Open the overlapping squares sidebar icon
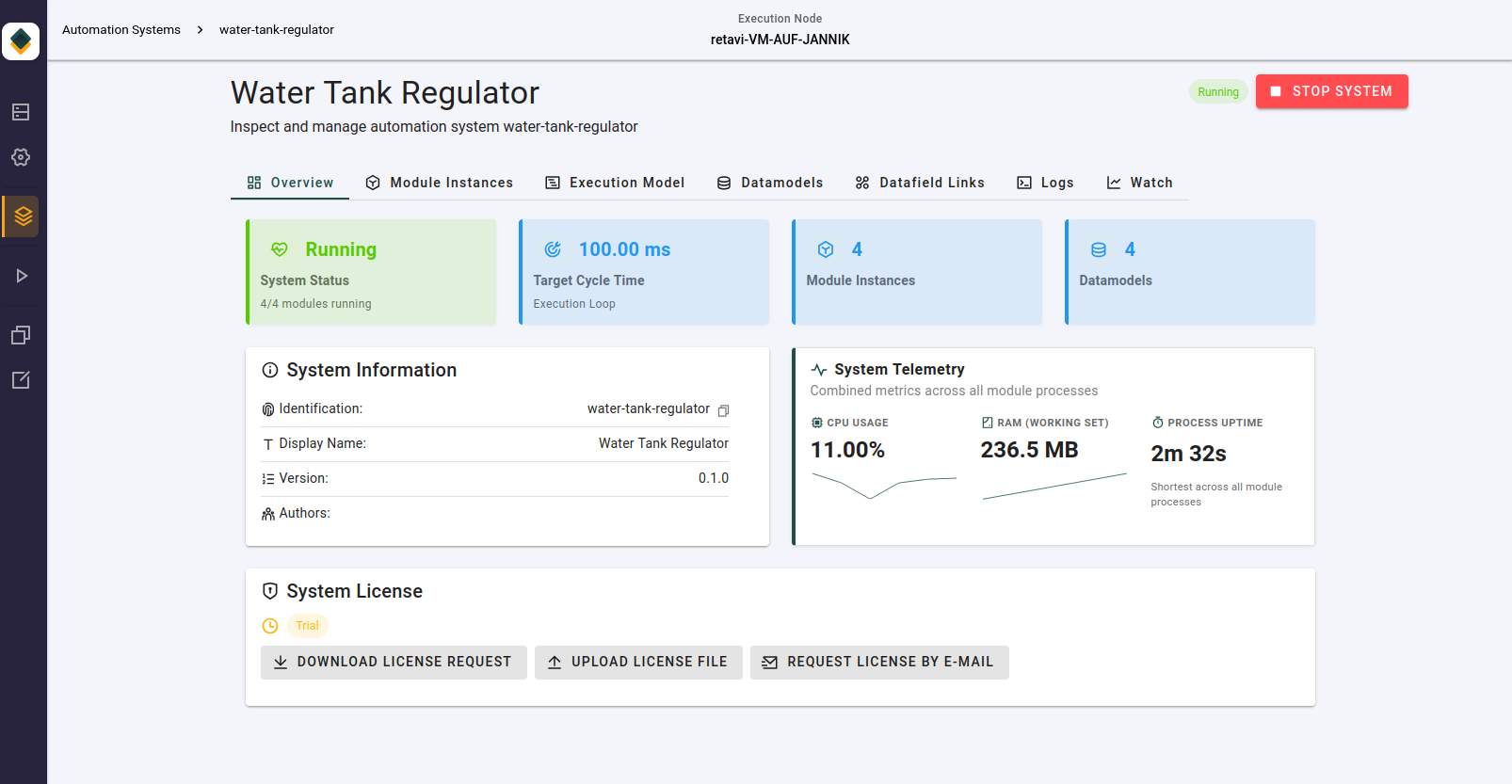Viewport: 1512px width, 784px height. click(x=21, y=335)
